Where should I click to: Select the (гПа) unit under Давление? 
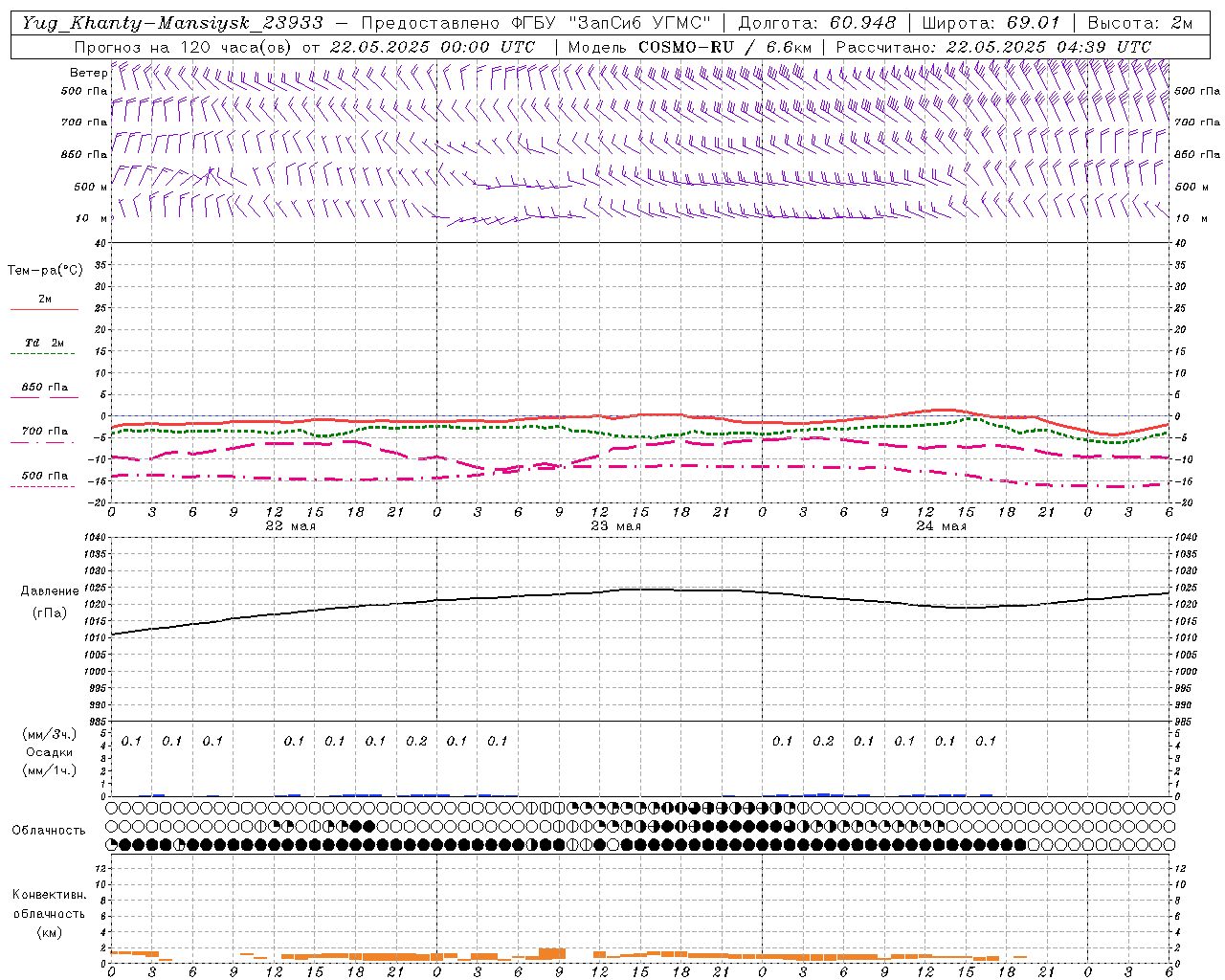pyautogui.click(x=50, y=613)
